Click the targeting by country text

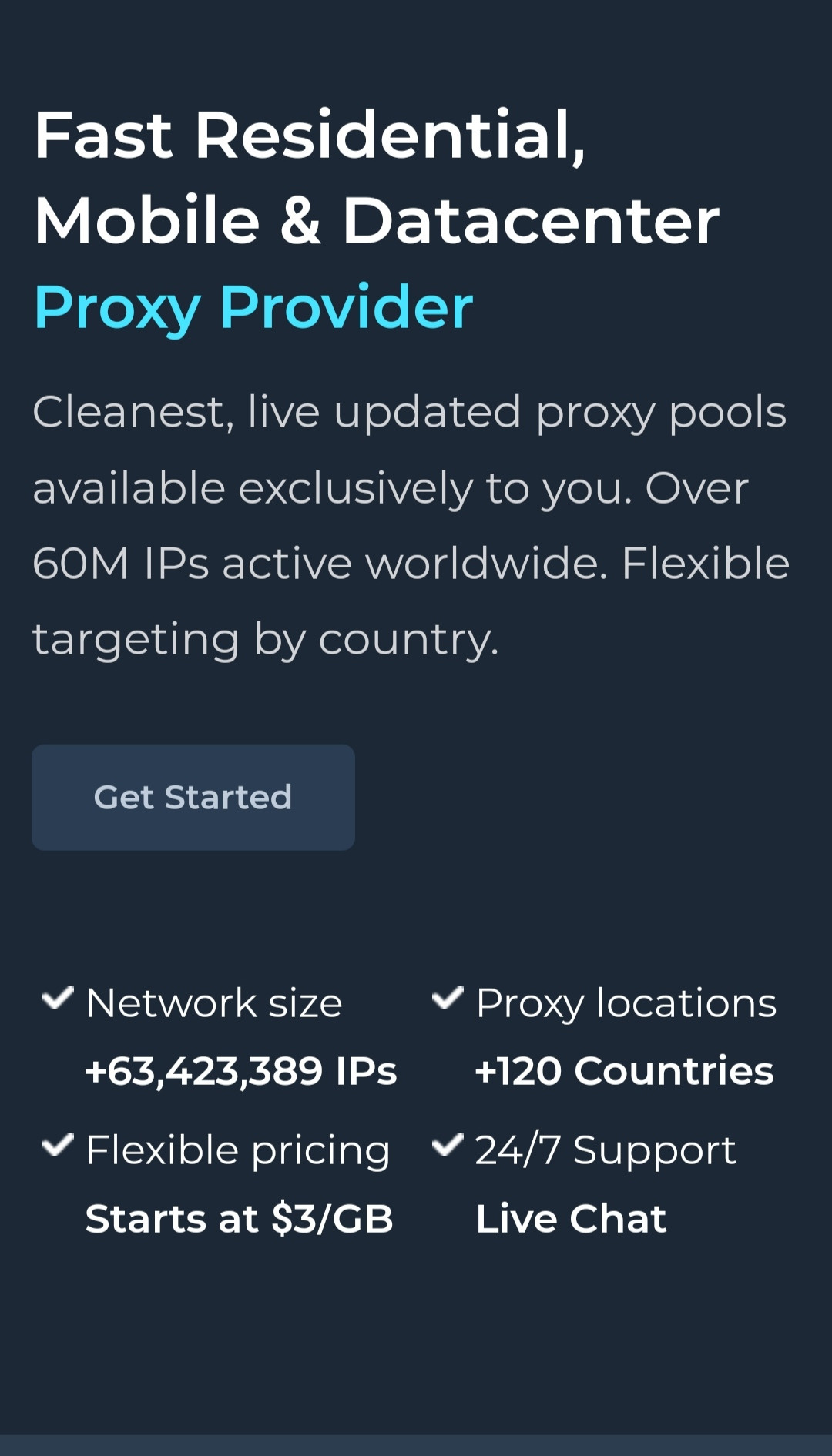tap(266, 640)
